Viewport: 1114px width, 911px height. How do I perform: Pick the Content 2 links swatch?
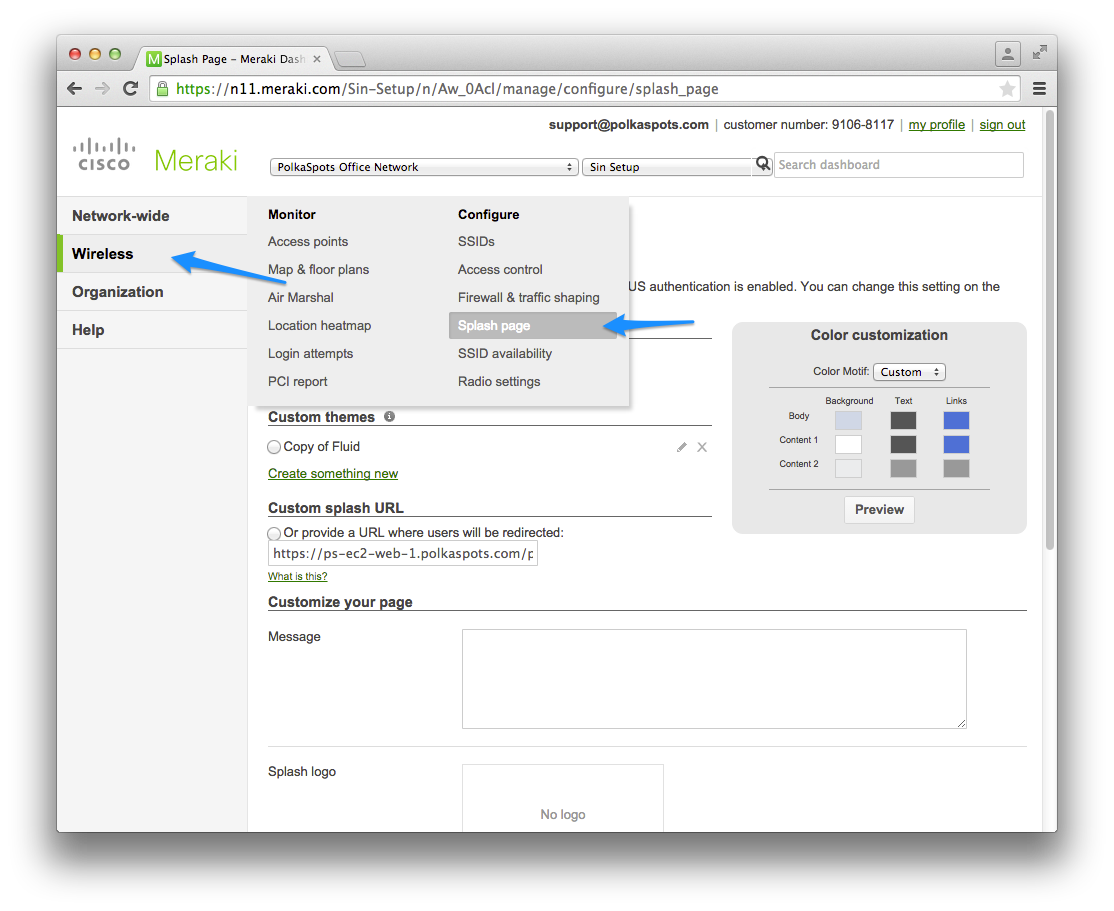coord(956,468)
